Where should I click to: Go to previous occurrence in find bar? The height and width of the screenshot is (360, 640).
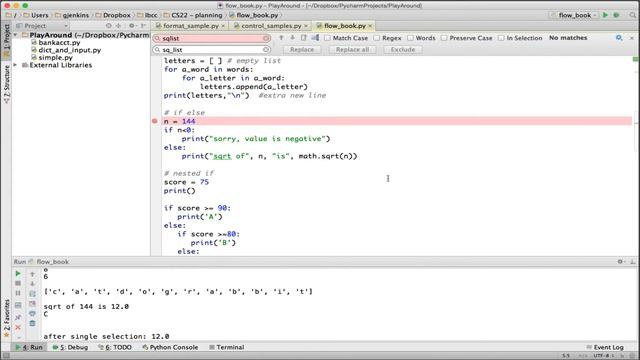[281, 38]
